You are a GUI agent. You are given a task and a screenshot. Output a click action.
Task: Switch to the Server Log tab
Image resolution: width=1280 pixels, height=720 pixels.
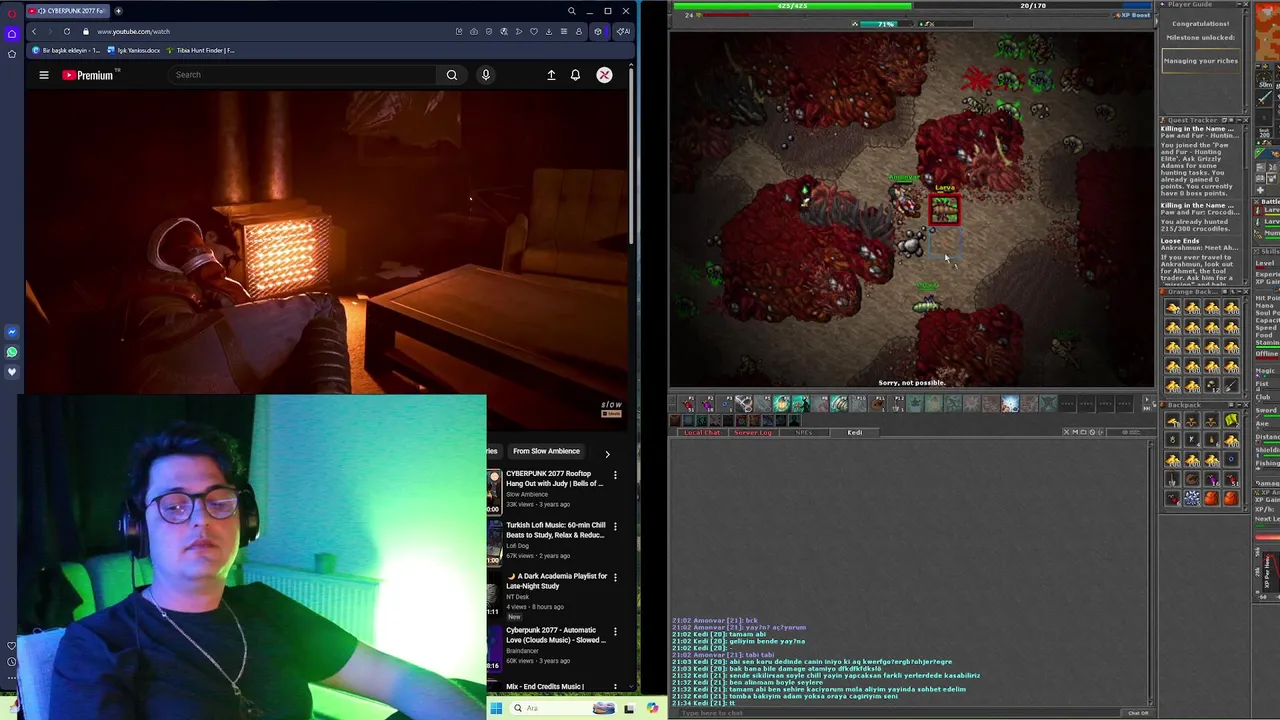pyautogui.click(x=754, y=432)
